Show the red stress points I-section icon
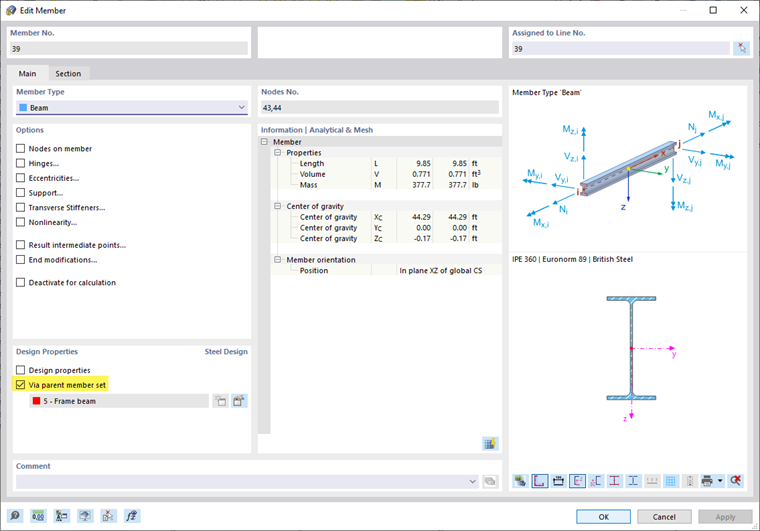This screenshot has height=531, width=760. pyautogui.click(x=615, y=481)
